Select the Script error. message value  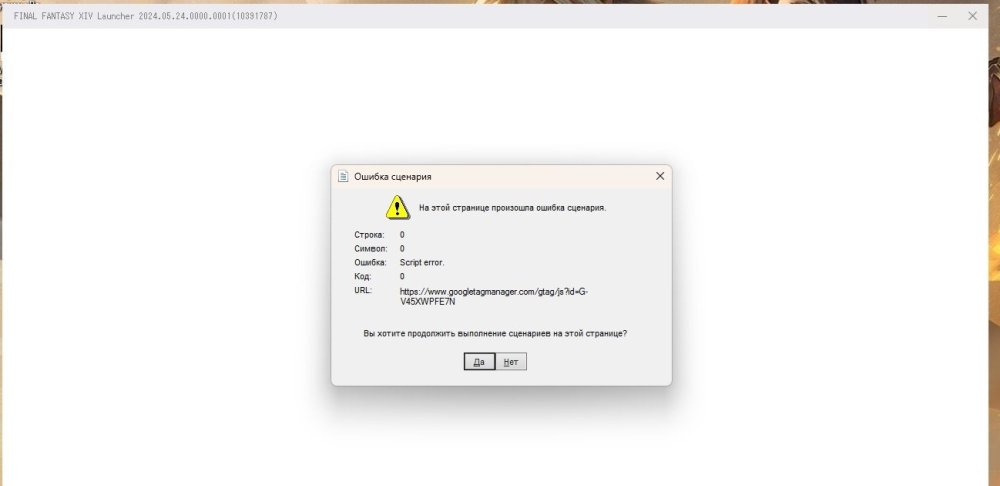[422, 262]
